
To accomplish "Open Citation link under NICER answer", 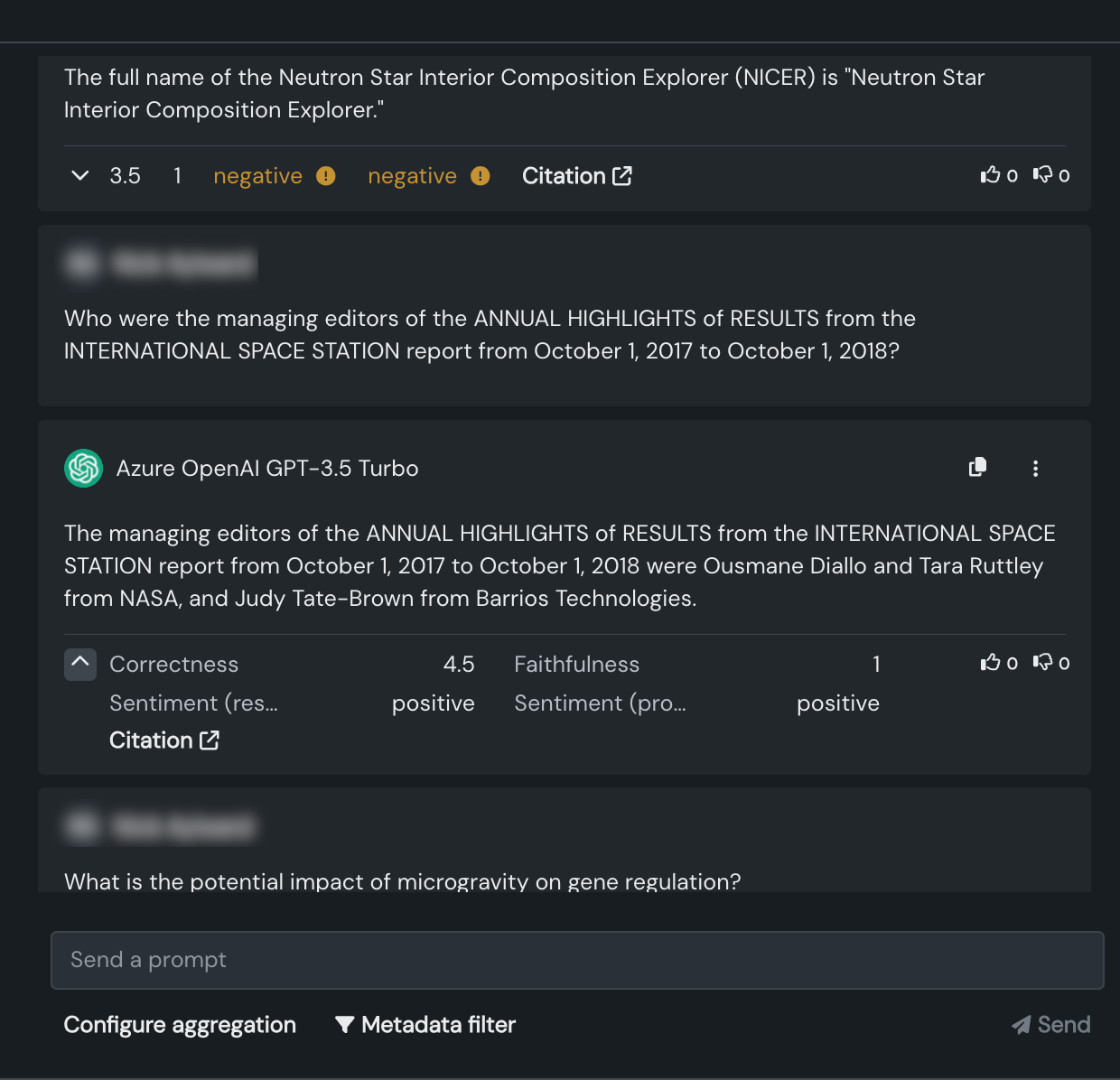I will click(x=576, y=176).
